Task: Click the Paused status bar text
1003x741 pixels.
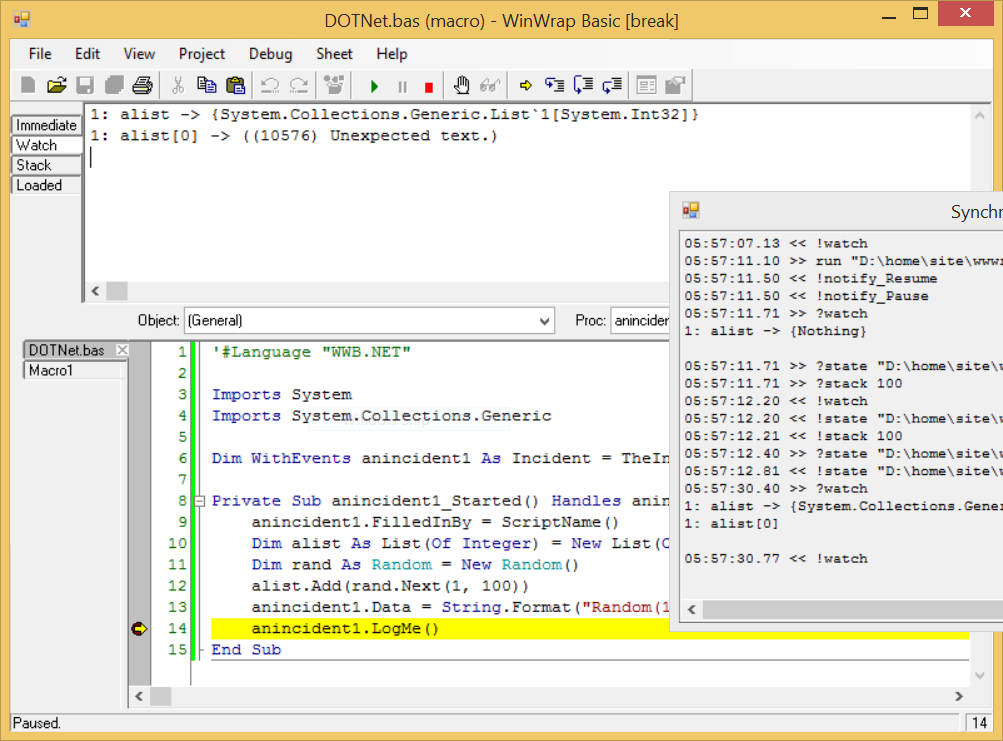Action: pyautogui.click(x=36, y=723)
